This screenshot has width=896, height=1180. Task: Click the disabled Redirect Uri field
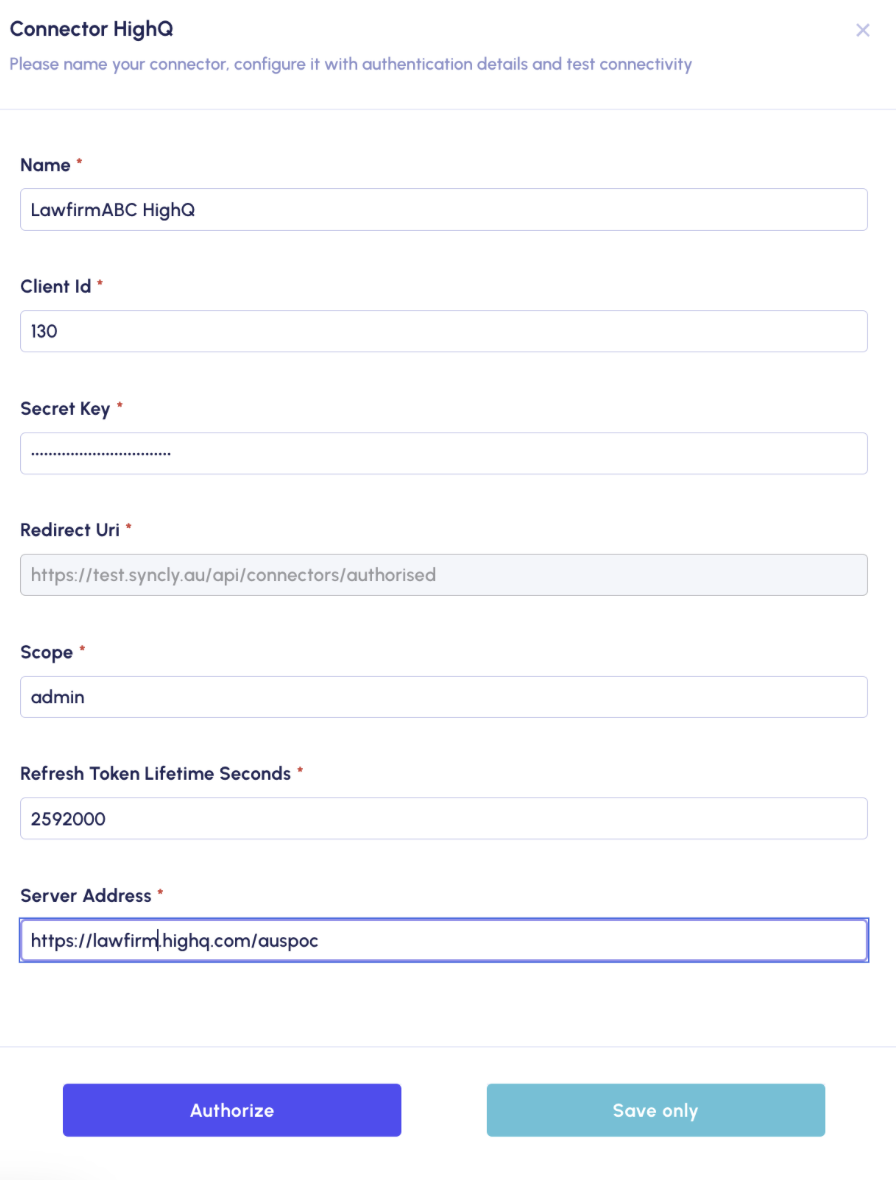coord(444,575)
